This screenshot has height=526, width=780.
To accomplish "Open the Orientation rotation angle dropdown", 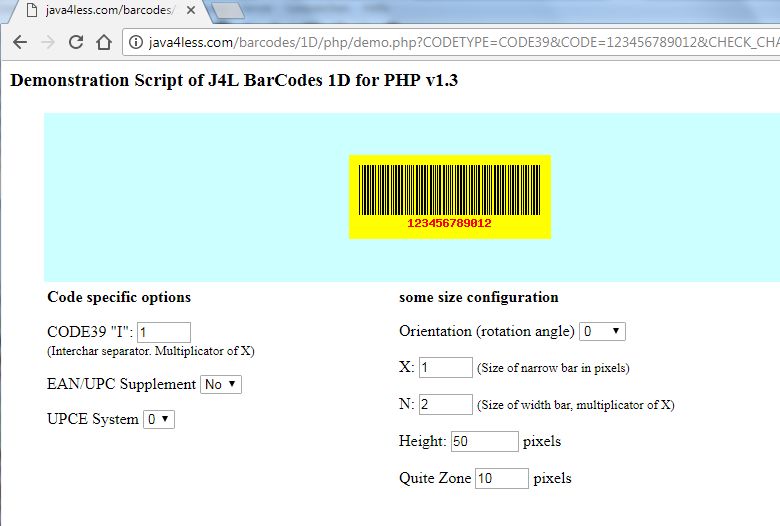I will (x=602, y=331).
